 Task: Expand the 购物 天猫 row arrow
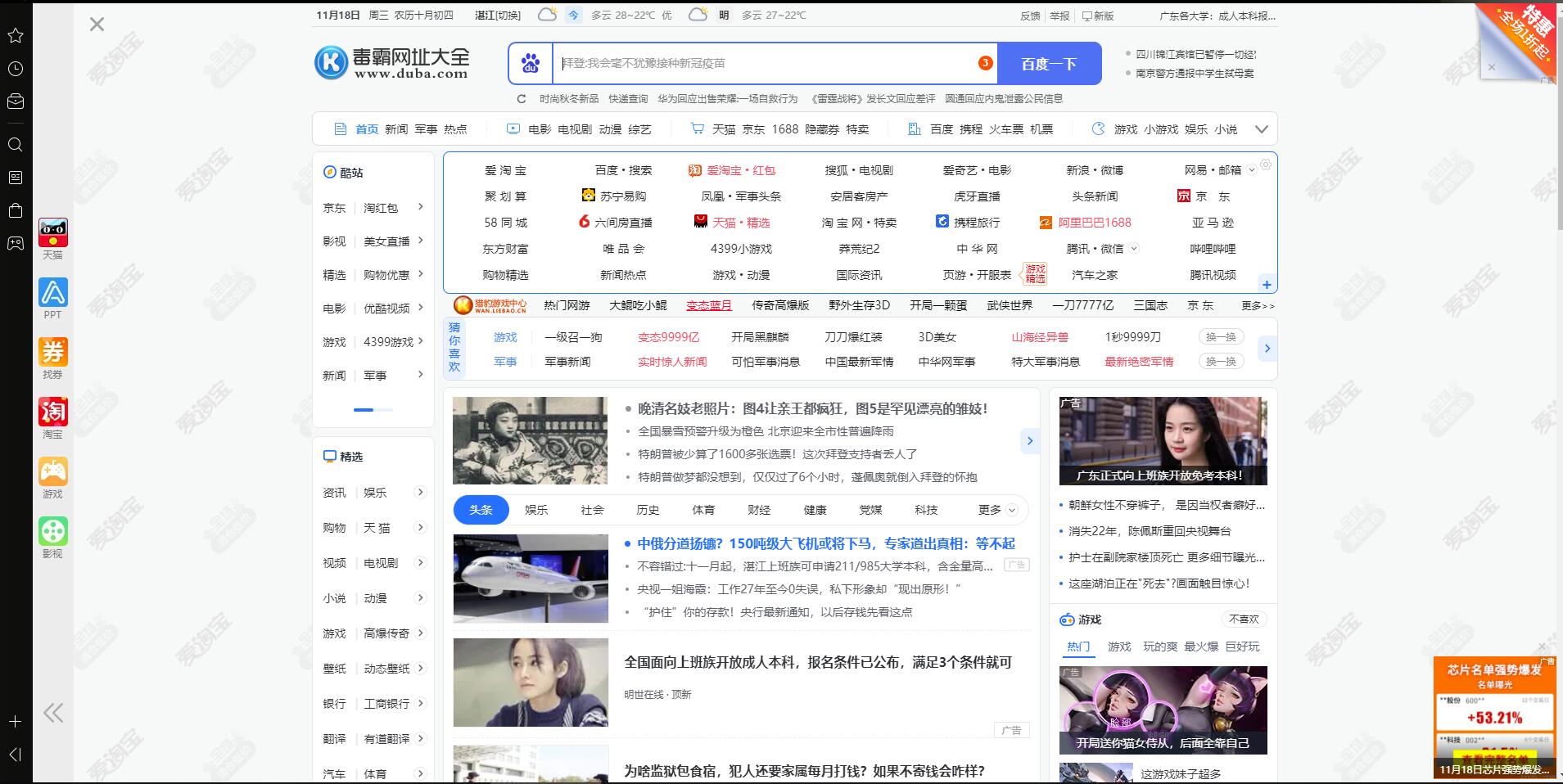point(421,527)
